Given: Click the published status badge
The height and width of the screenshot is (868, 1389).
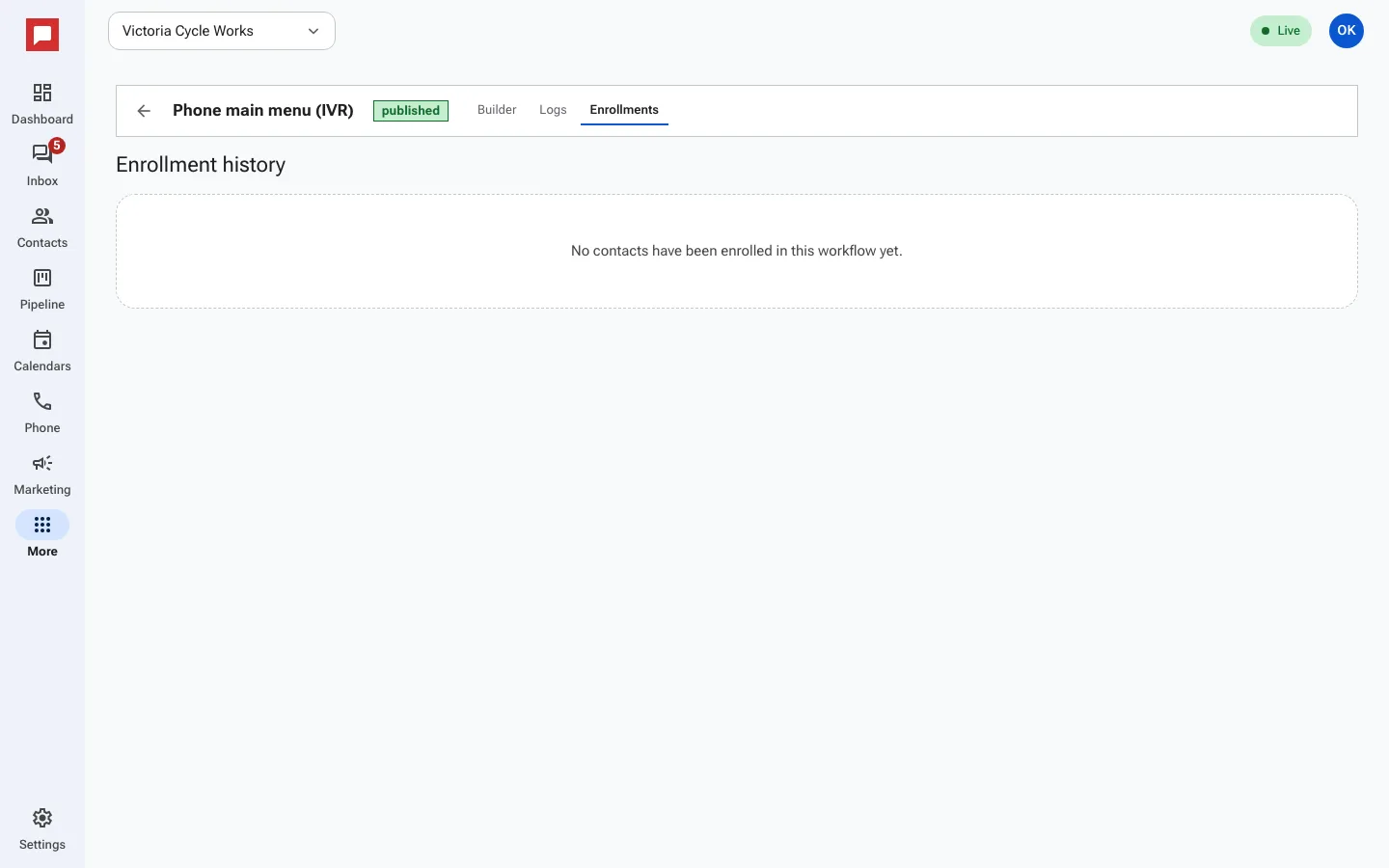Looking at the screenshot, I should click(x=411, y=111).
